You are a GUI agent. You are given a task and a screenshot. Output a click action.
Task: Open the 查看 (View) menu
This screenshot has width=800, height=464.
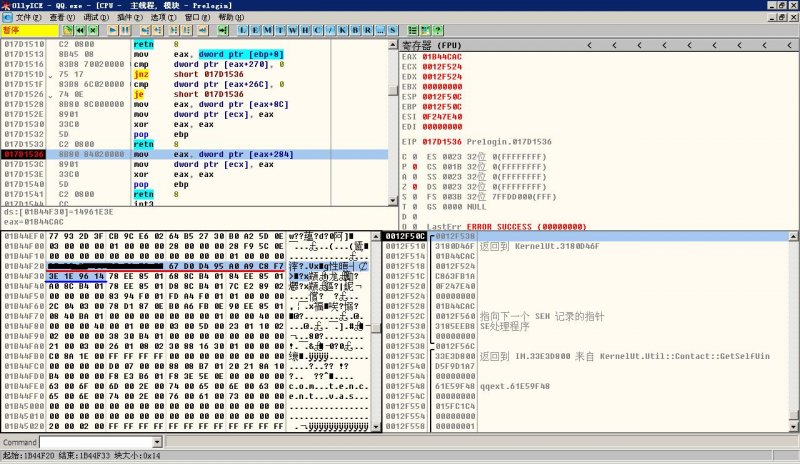62,17
